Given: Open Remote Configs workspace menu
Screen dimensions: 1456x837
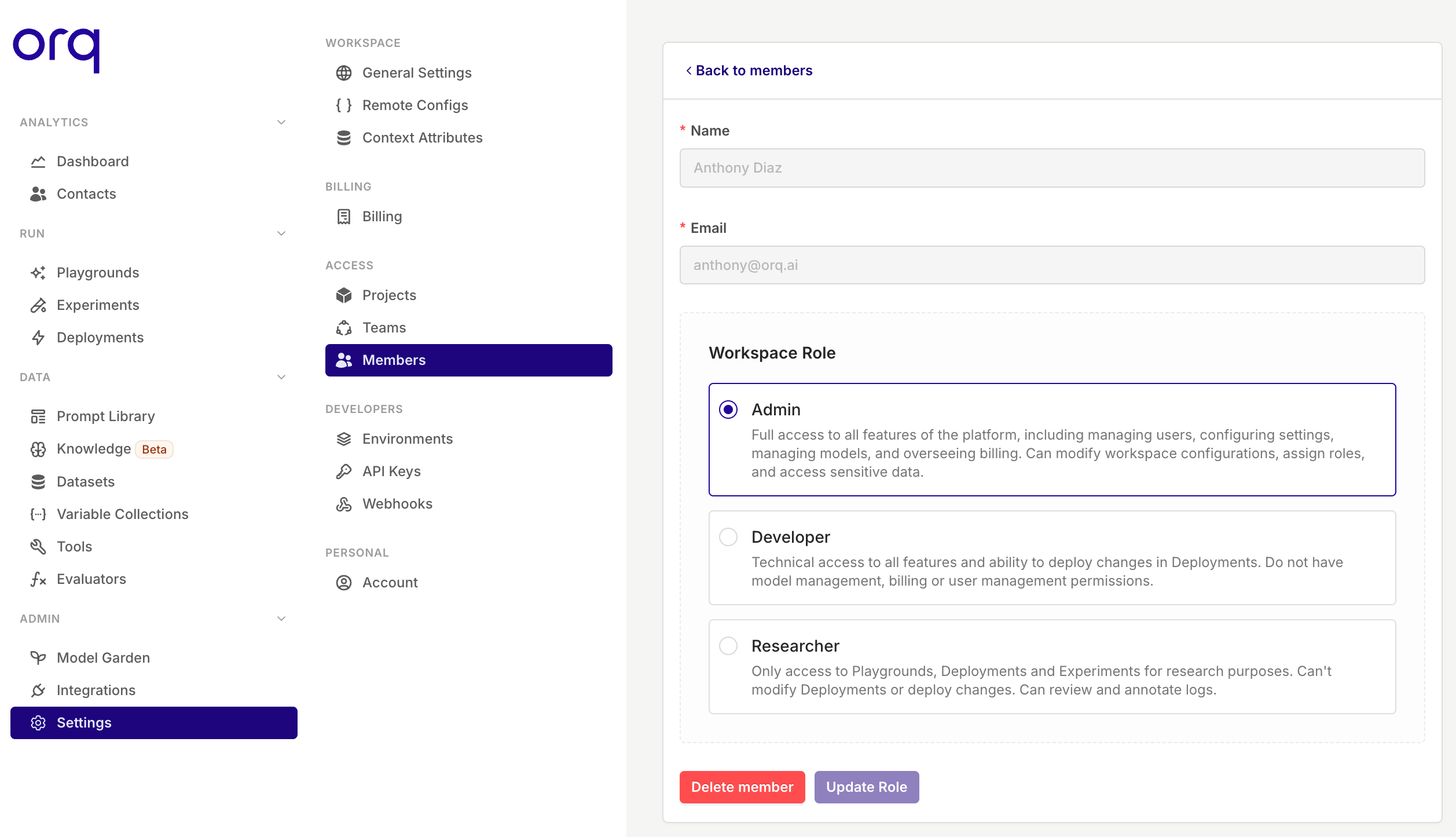Looking at the screenshot, I should [413, 104].
